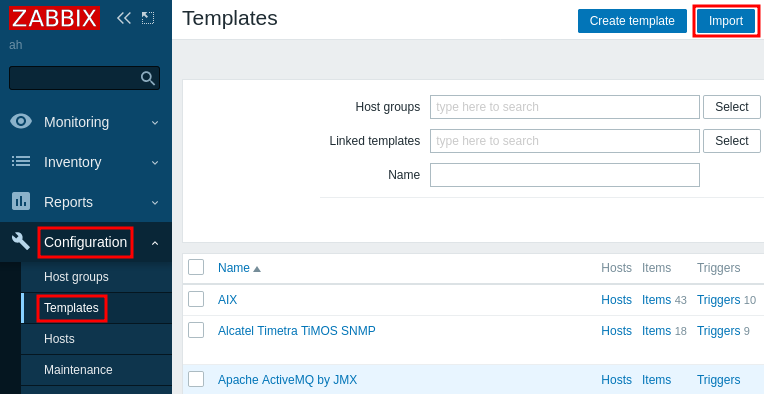Open the AIX template

tap(228, 300)
